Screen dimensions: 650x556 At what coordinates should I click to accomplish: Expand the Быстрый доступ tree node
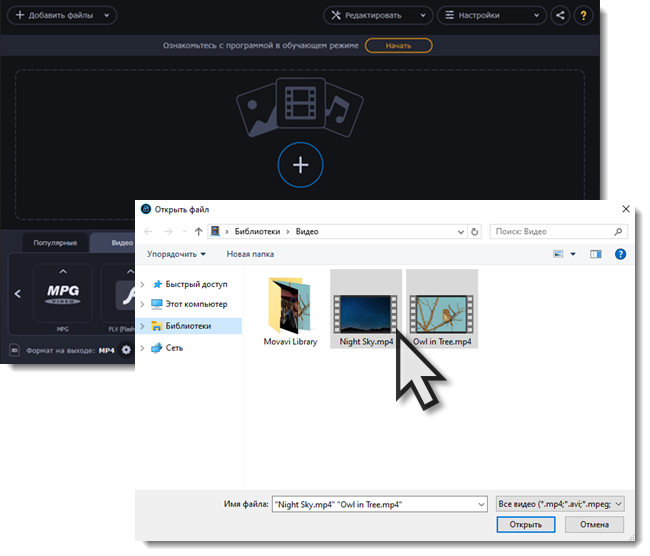[x=143, y=284]
